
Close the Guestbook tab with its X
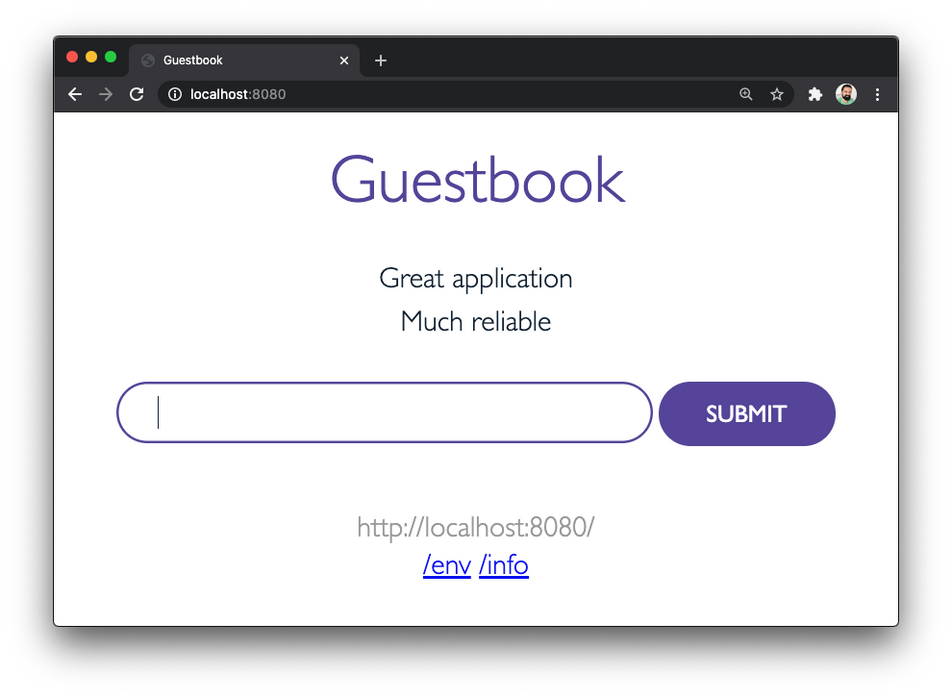pyautogui.click(x=344, y=60)
